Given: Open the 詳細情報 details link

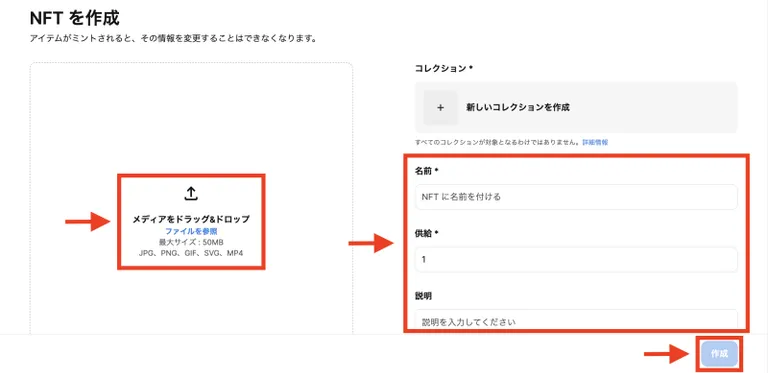Looking at the screenshot, I should 595,142.
